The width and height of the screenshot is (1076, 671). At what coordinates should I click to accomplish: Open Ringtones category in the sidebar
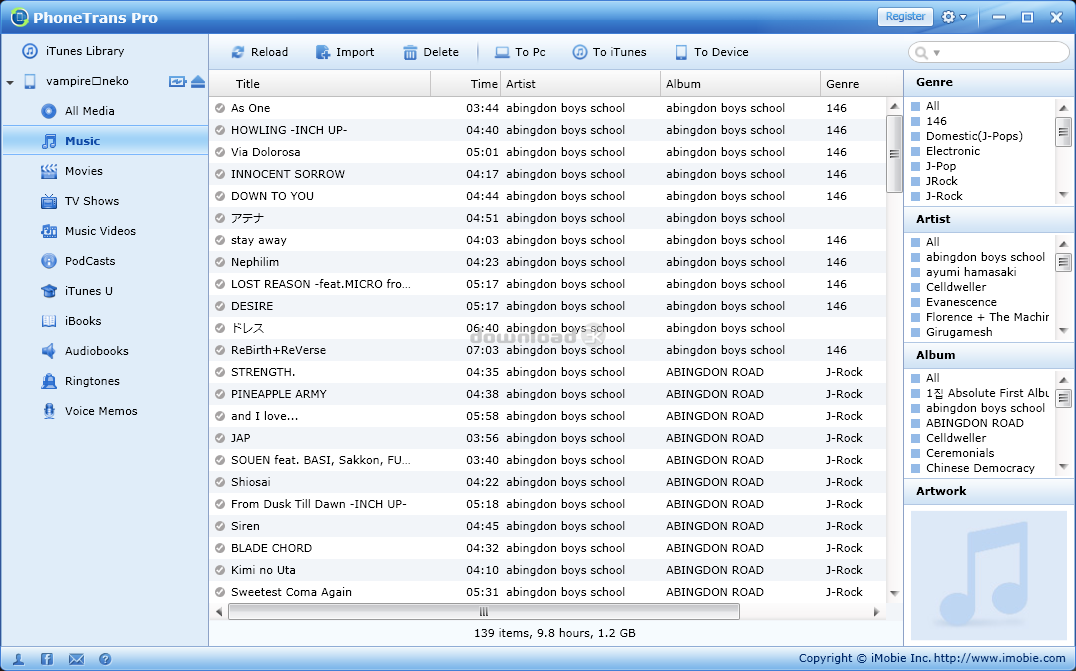pos(92,381)
